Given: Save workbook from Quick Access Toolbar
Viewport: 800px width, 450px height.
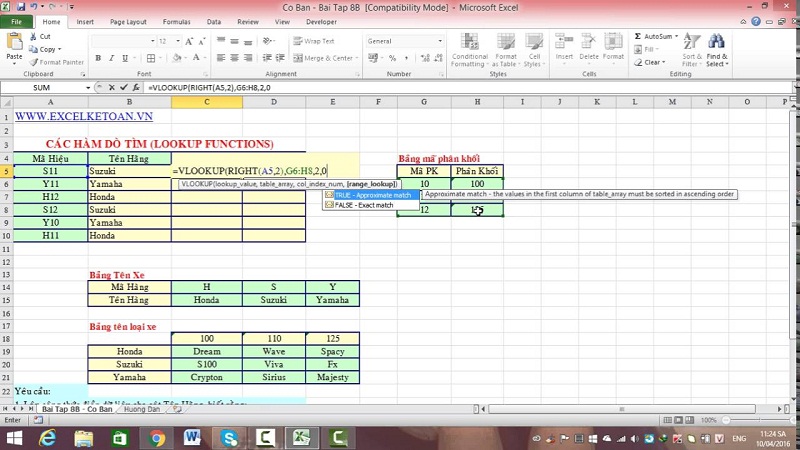Looking at the screenshot, I should click(x=21, y=7).
